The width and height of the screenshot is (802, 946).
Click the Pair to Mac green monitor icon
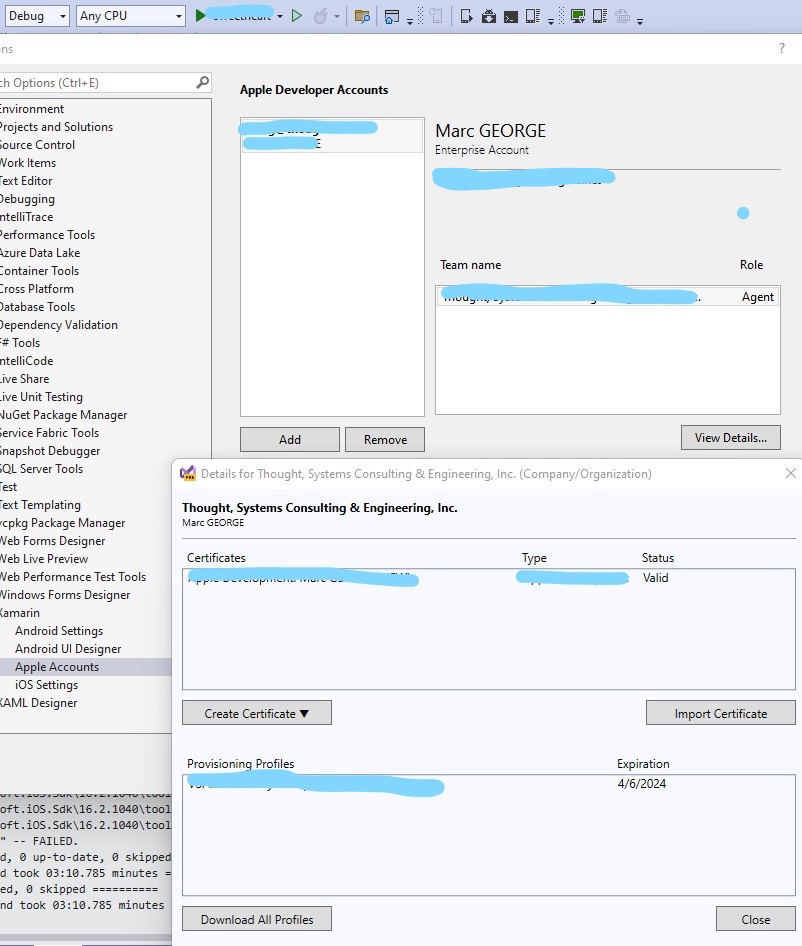coord(578,16)
